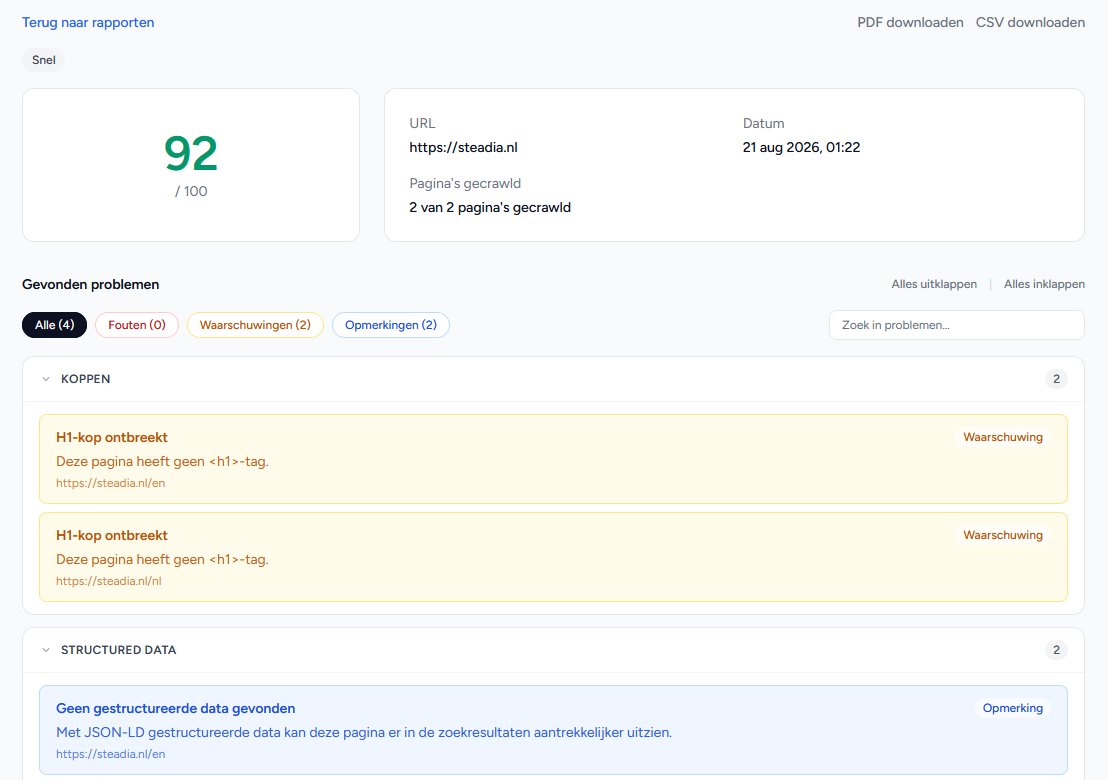1108x780 pixels.
Task: Download the report as PDF
Action: (910, 23)
